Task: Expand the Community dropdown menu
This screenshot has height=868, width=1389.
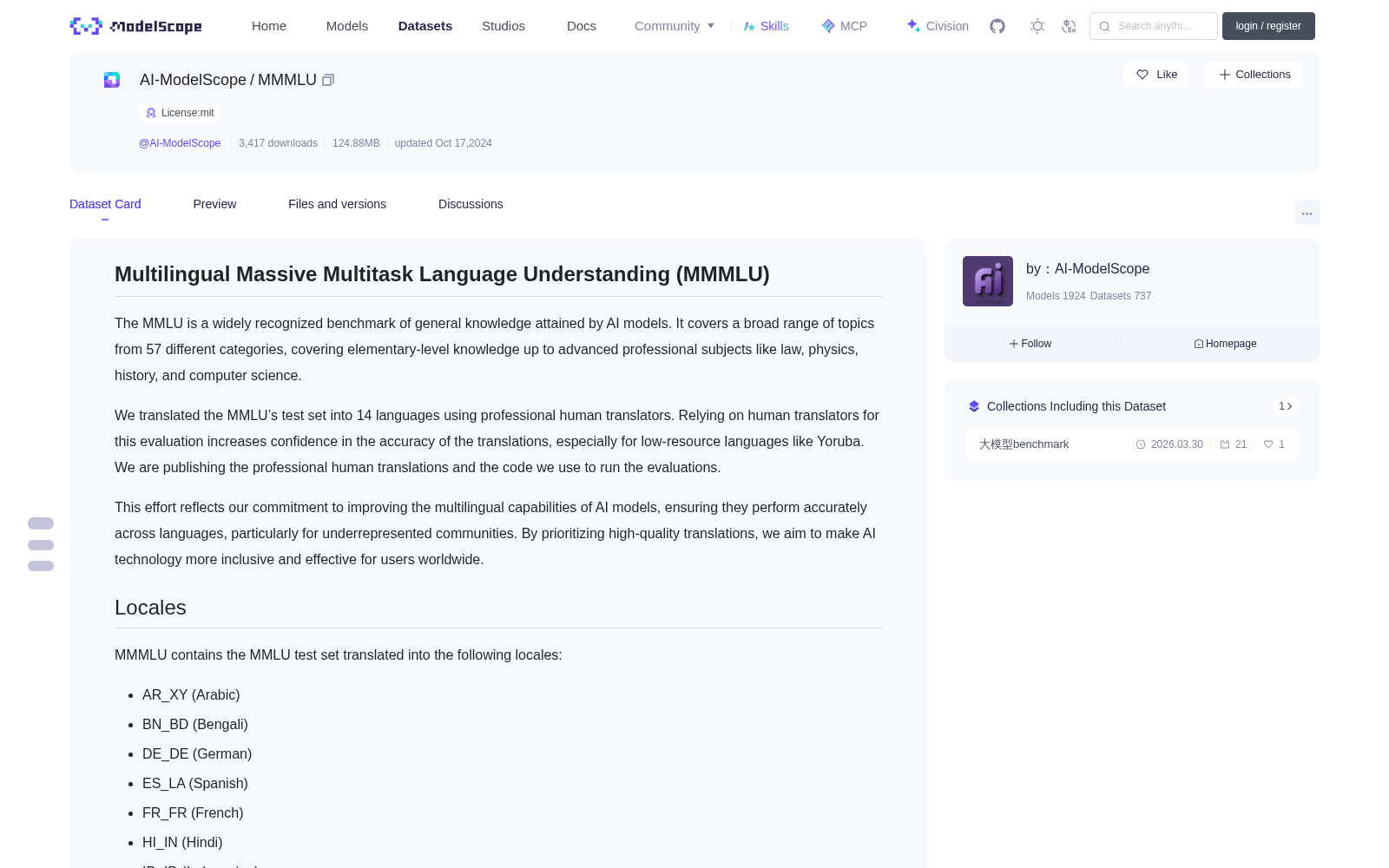Action: pos(675,26)
